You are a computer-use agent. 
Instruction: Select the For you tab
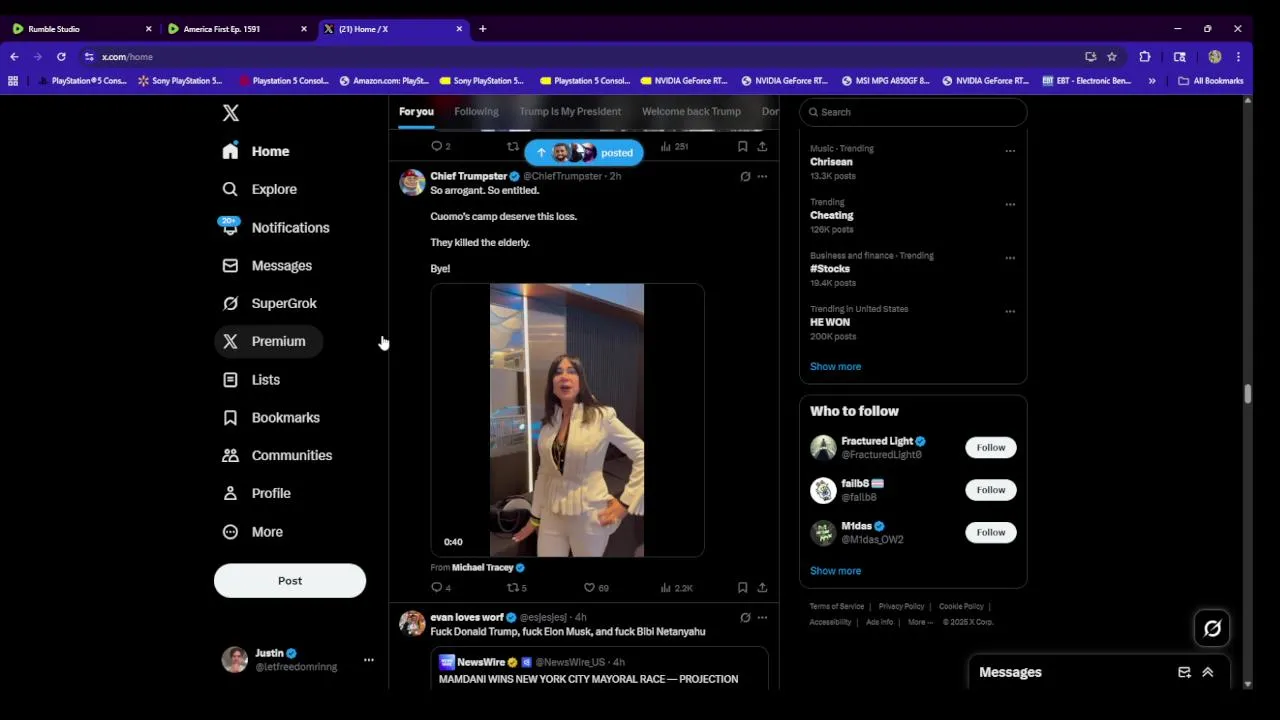click(x=416, y=111)
